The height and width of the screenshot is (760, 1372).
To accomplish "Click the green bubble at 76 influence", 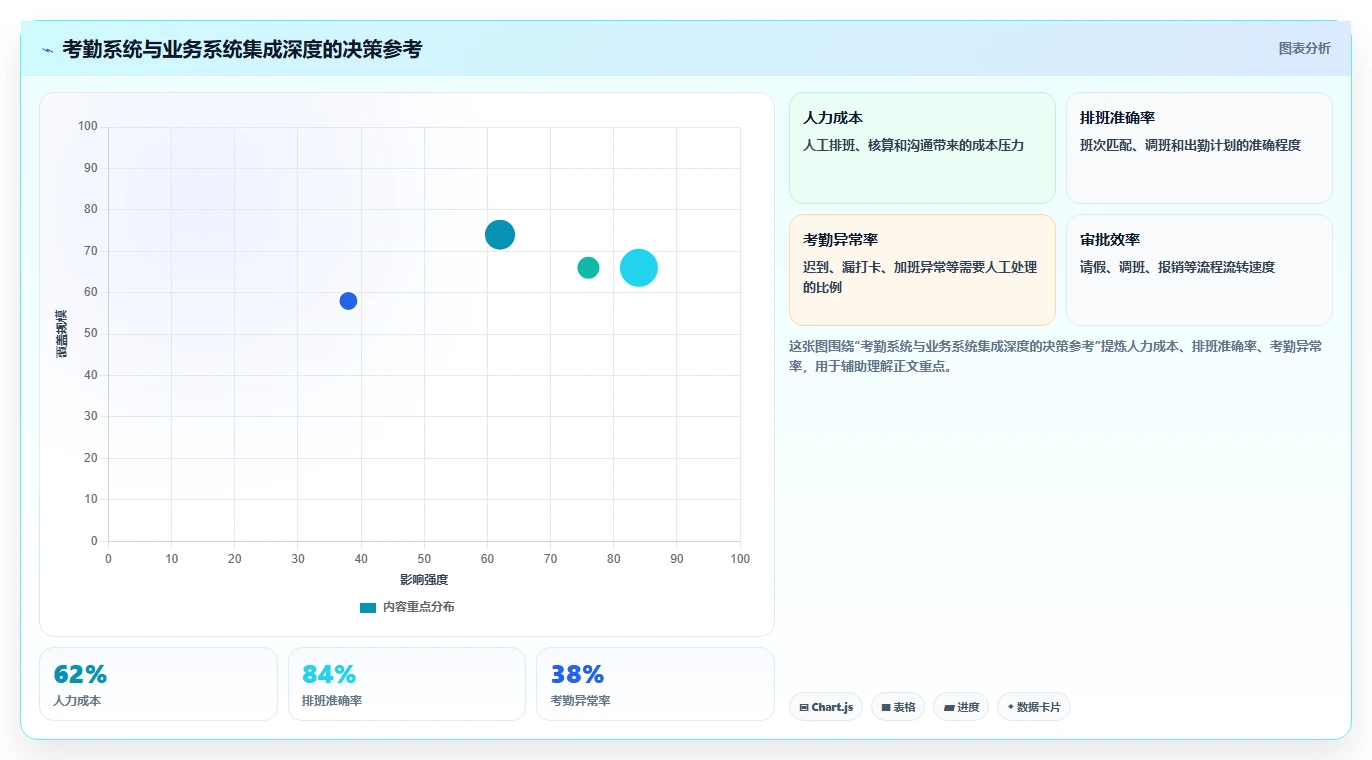I will (588, 268).
